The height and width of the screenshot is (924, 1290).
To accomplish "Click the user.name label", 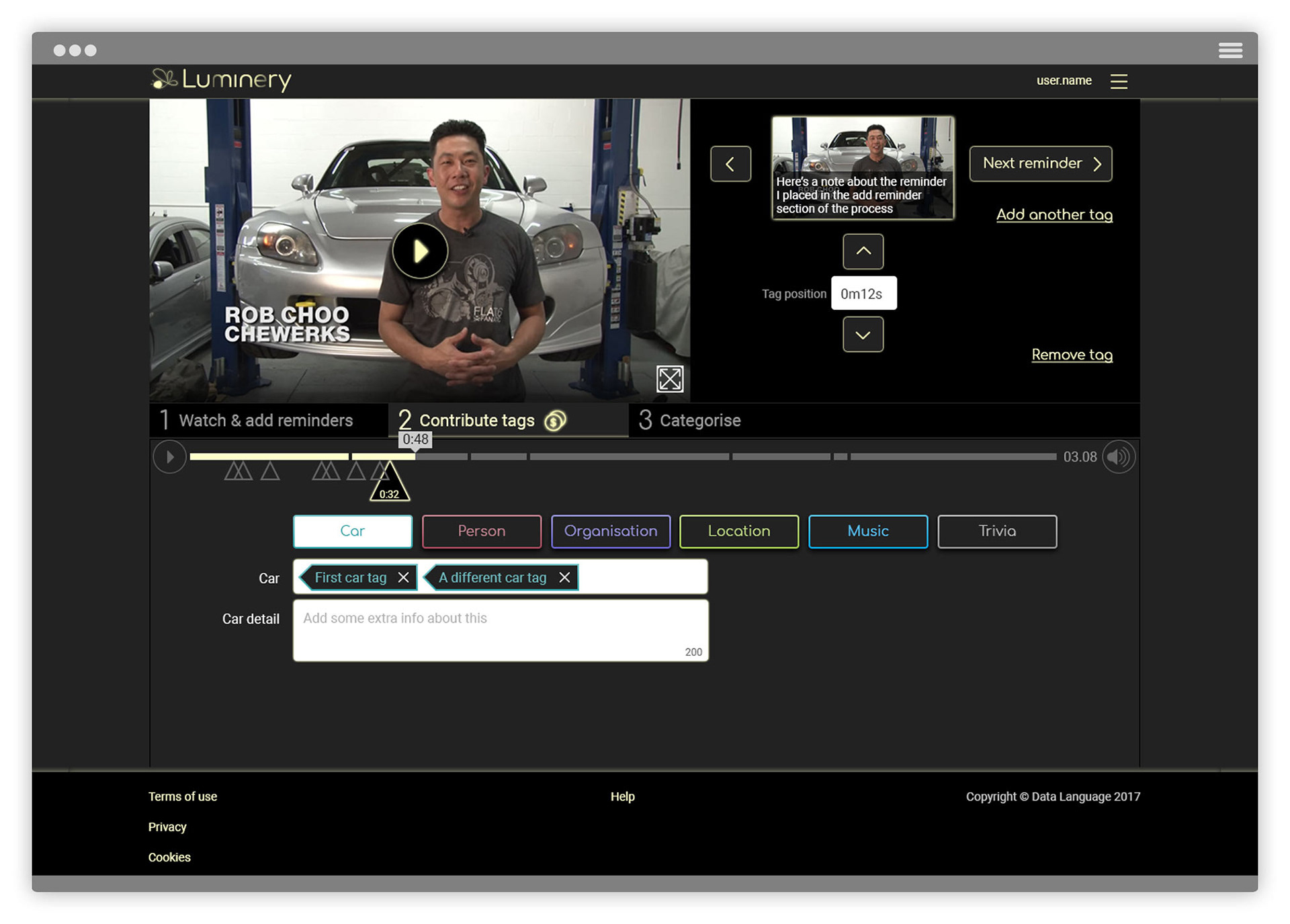I will [x=1064, y=81].
